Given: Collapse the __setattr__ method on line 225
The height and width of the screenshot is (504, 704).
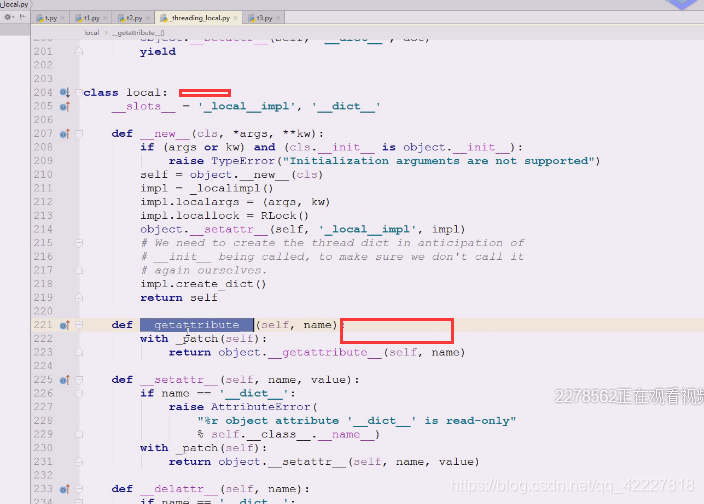Looking at the screenshot, I should click(x=79, y=380).
